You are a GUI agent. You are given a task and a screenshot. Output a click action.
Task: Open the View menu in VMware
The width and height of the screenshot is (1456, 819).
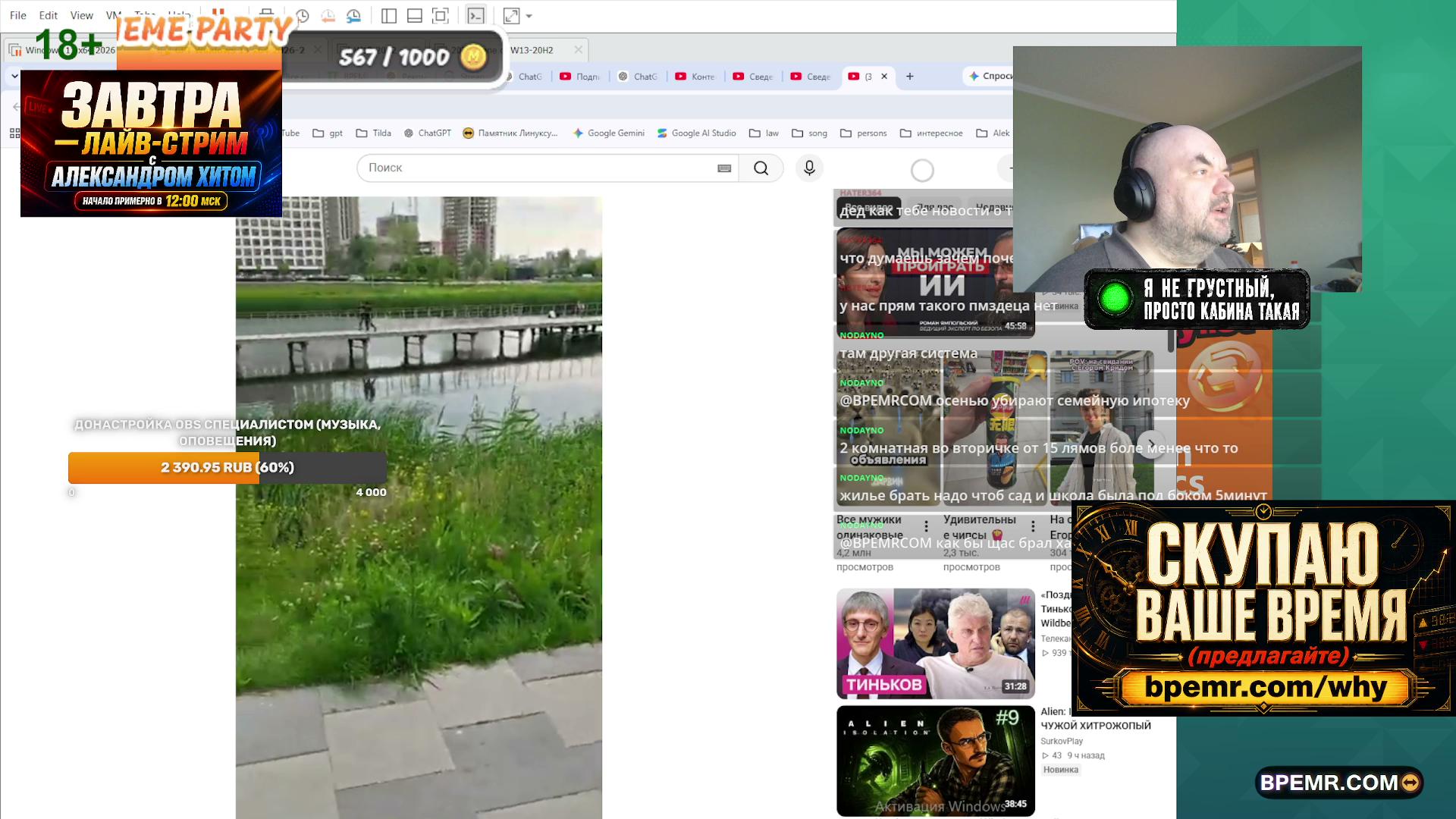82,15
